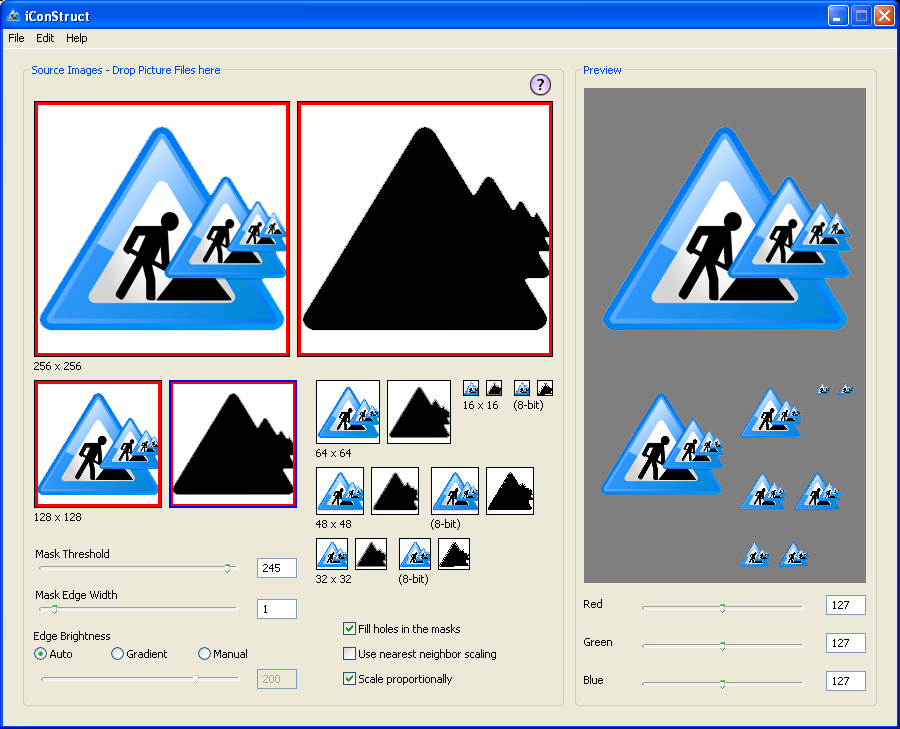This screenshot has width=900, height=729.
Task: Disable Fill holes in the masks
Action: (350, 629)
